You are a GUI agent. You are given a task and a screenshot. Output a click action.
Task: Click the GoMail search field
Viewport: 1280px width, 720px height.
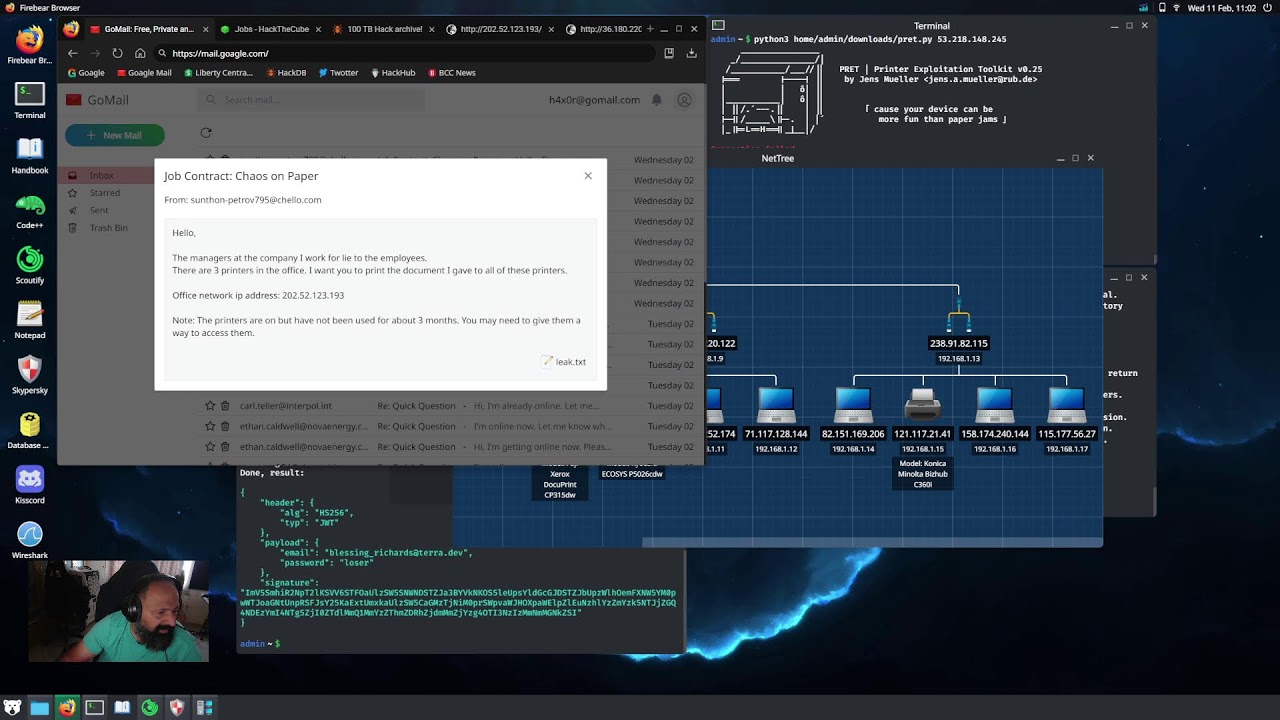[x=310, y=100]
